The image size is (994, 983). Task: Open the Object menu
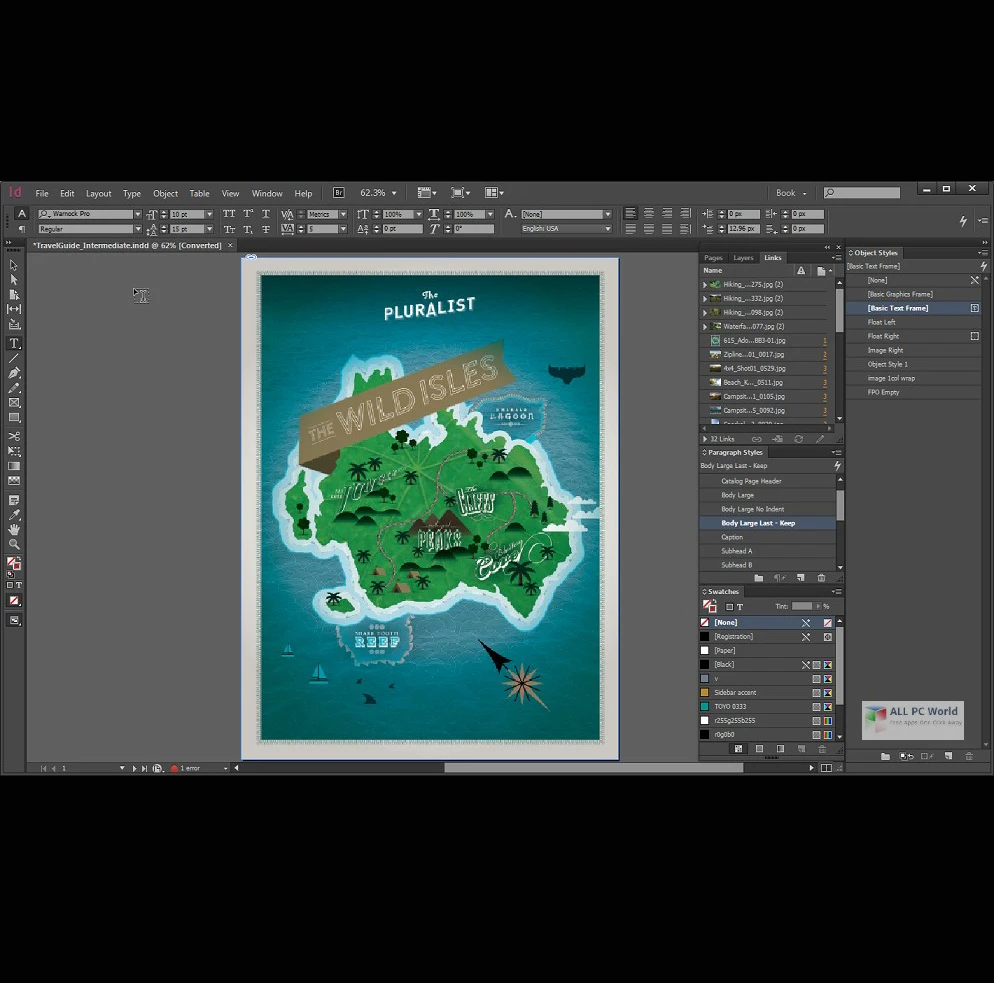pyautogui.click(x=165, y=193)
